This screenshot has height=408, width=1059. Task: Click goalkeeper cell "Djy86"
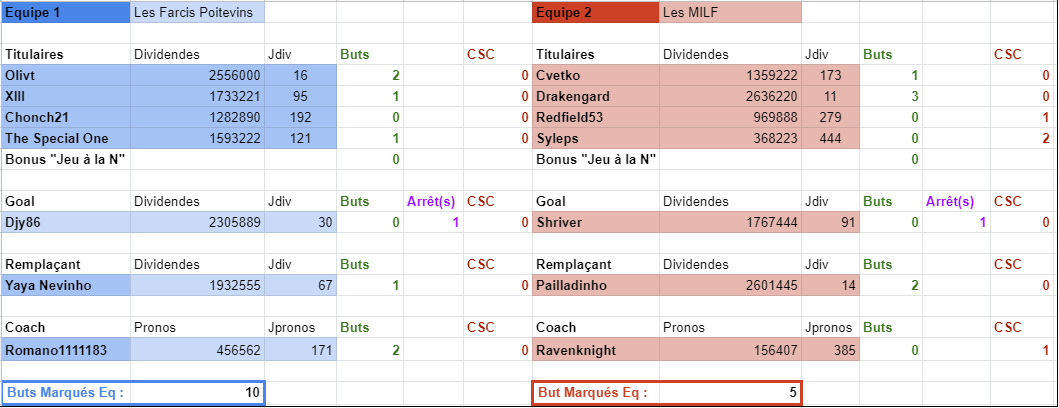(65, 222)
